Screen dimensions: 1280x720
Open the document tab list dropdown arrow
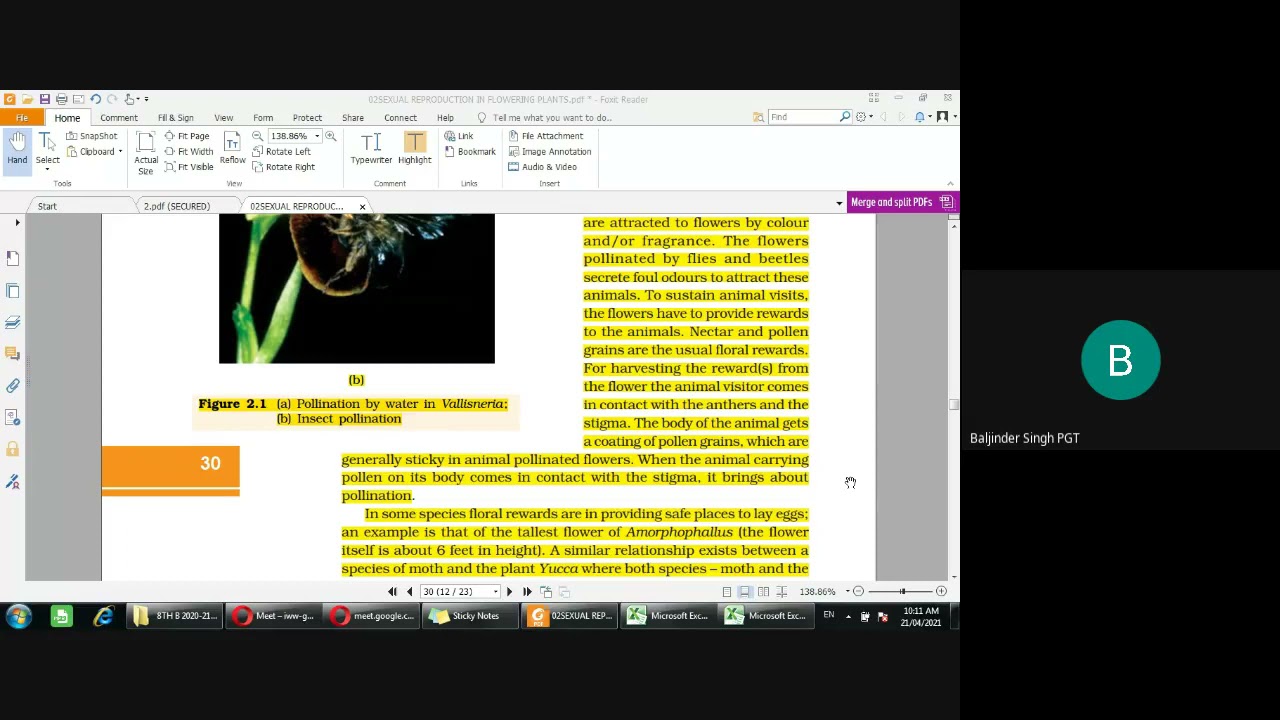(839, 204)
